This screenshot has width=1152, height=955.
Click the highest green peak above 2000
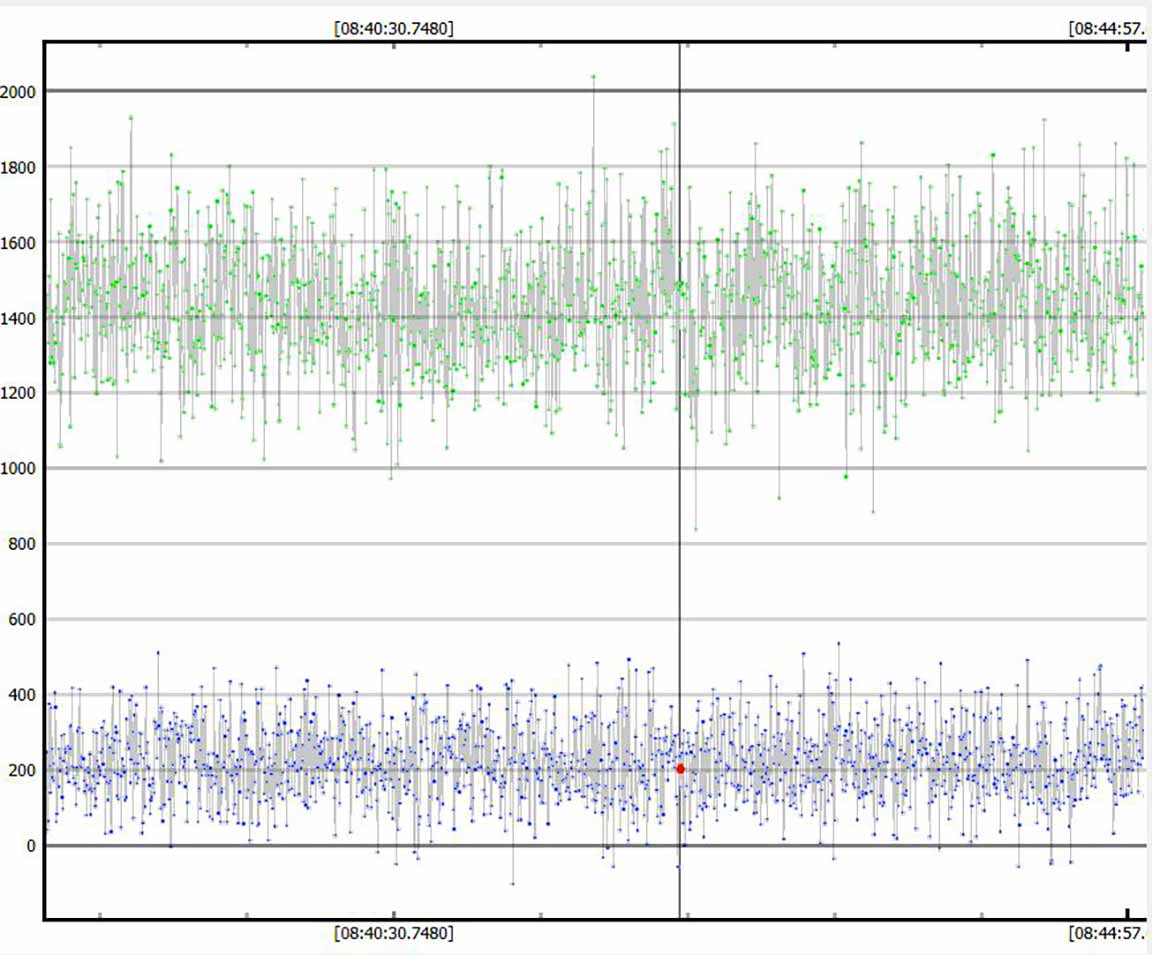coord(593,76)
